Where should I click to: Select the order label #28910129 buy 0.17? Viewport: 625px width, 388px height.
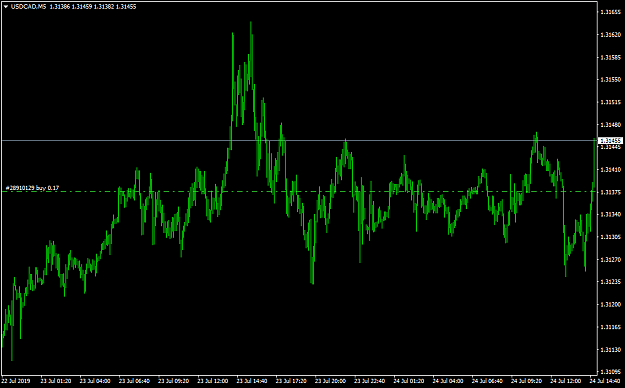tap(32, 188)
